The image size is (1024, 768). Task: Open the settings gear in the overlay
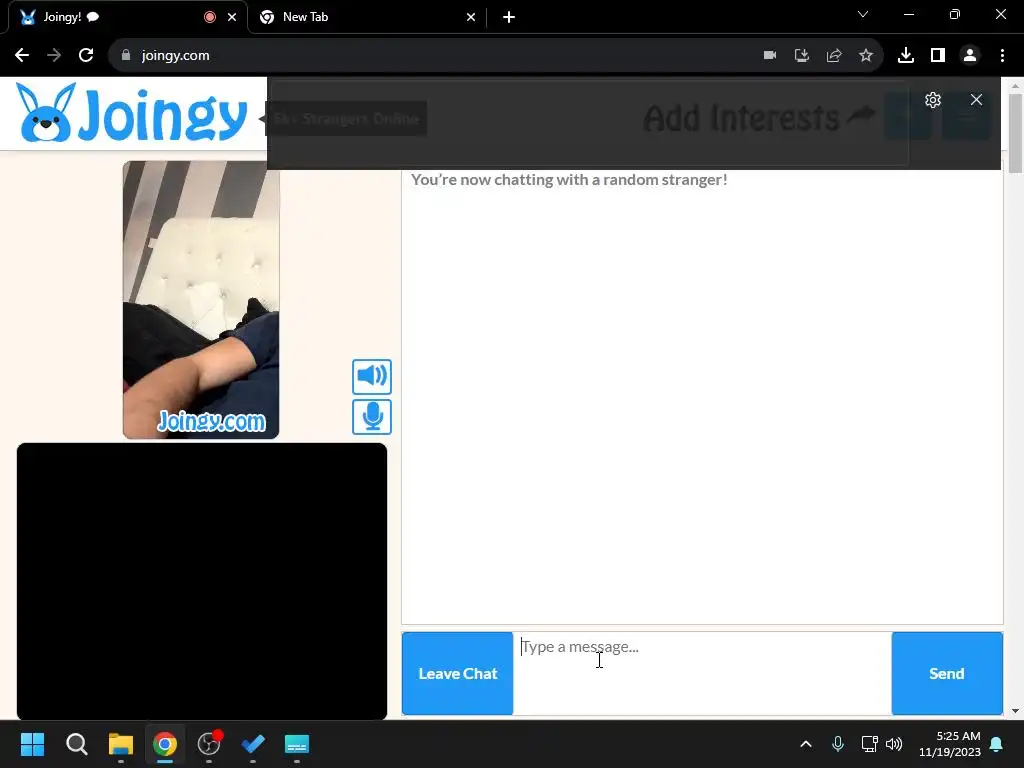tap(933, 100)
